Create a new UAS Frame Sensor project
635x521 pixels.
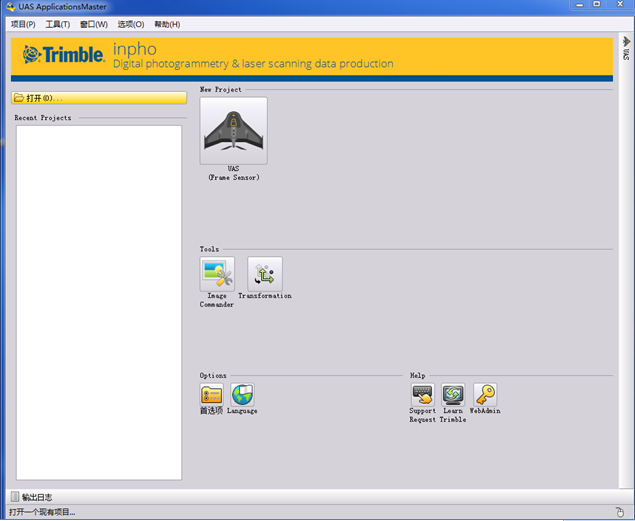233,130
